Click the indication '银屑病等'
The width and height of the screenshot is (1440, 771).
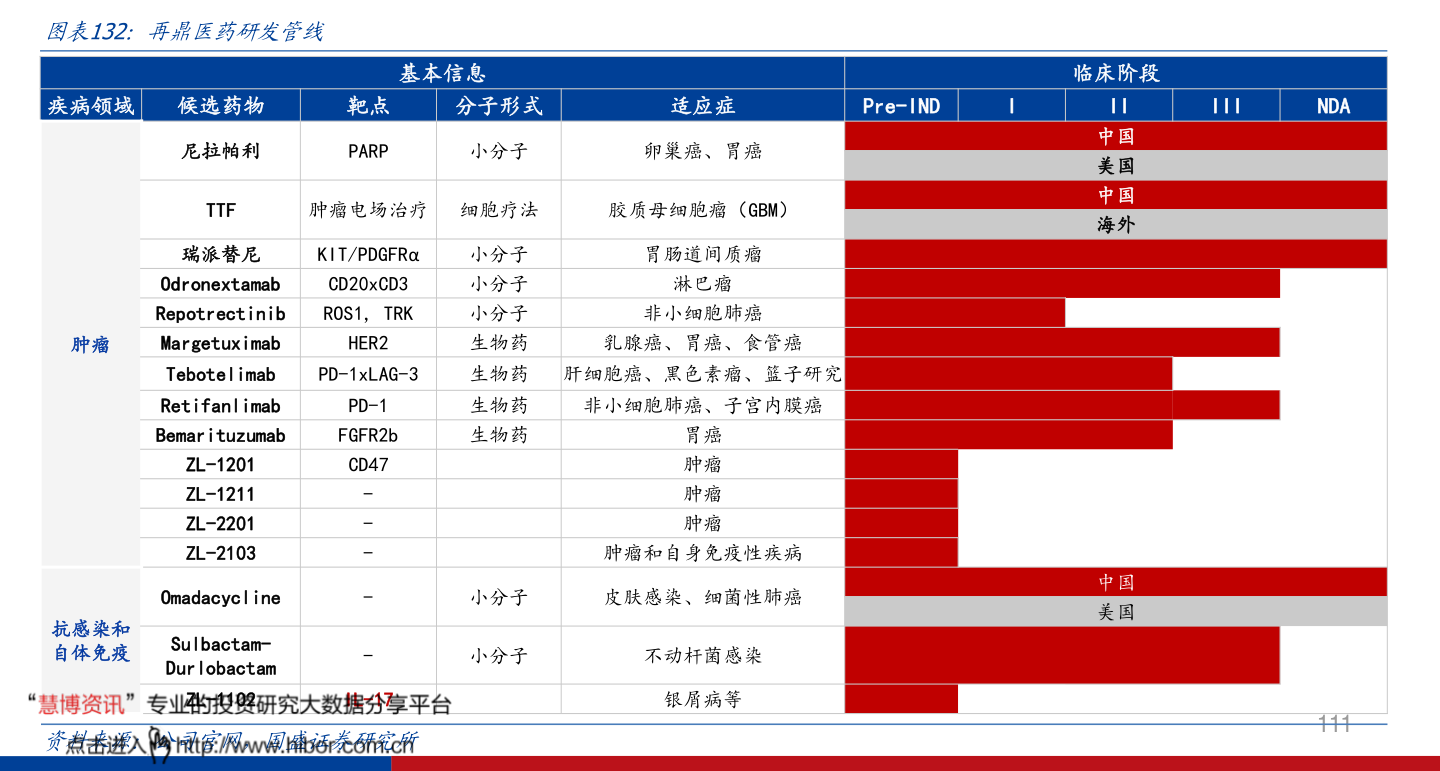pyautogui.click(x=703, y=699)
